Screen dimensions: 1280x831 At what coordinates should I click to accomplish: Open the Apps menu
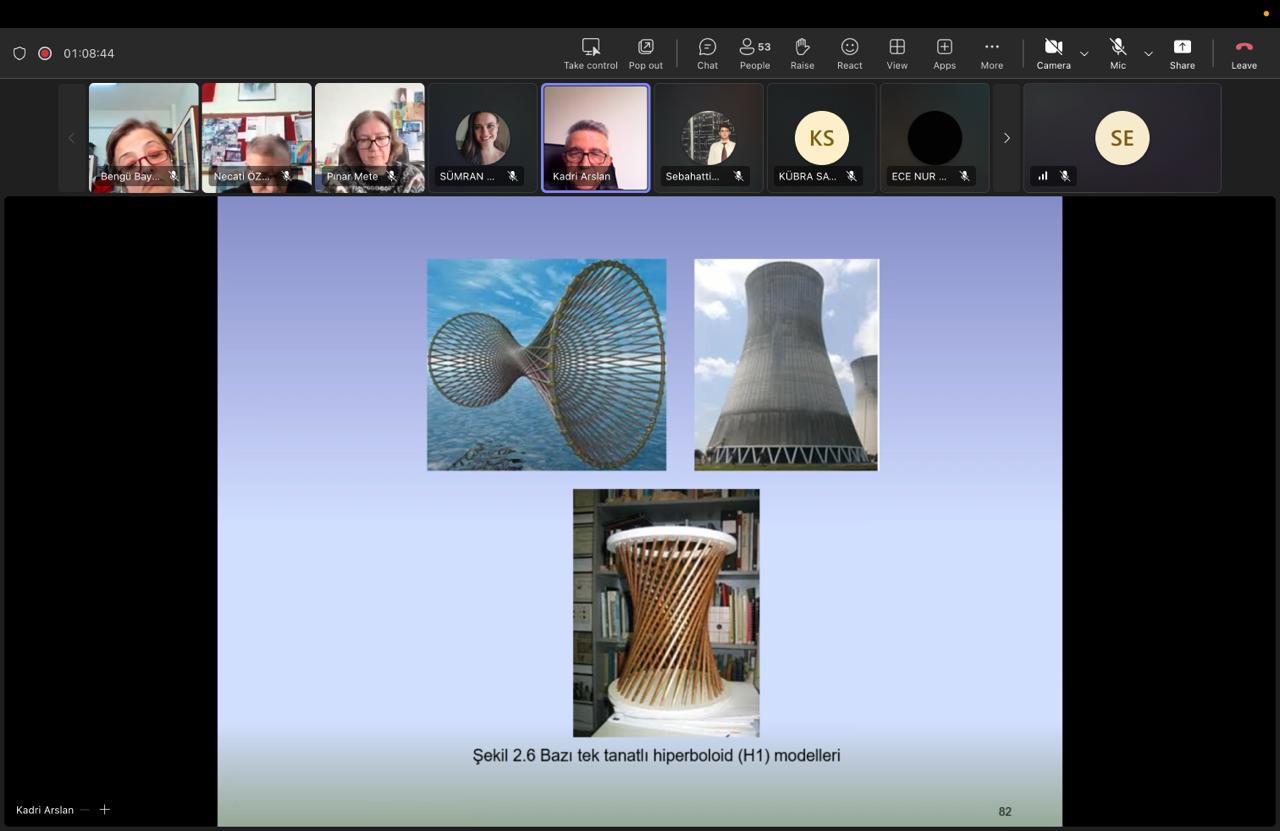click(x=944, y=54)
